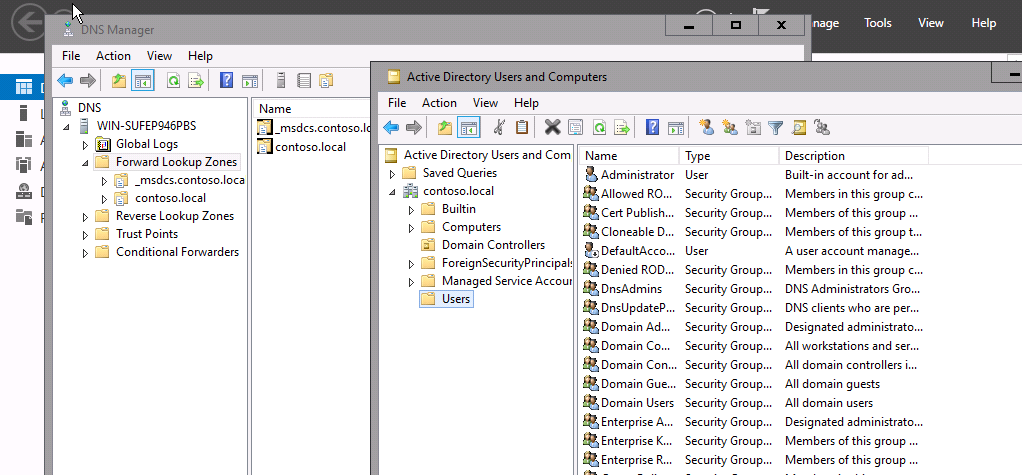Expand the Trust Points node
The image size is (1022, 475).
pyautogui.click(x=85, y=235)
